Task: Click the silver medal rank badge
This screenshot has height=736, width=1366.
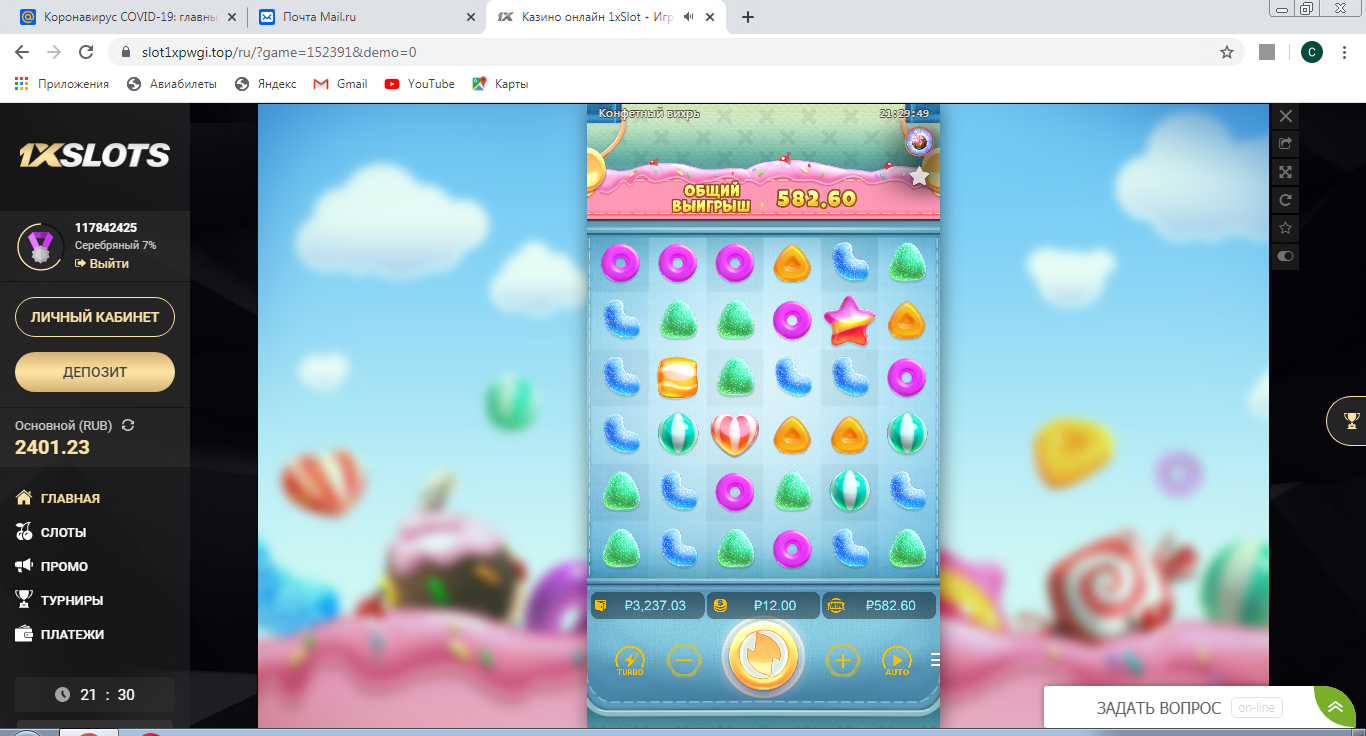Action: (41, 246)
